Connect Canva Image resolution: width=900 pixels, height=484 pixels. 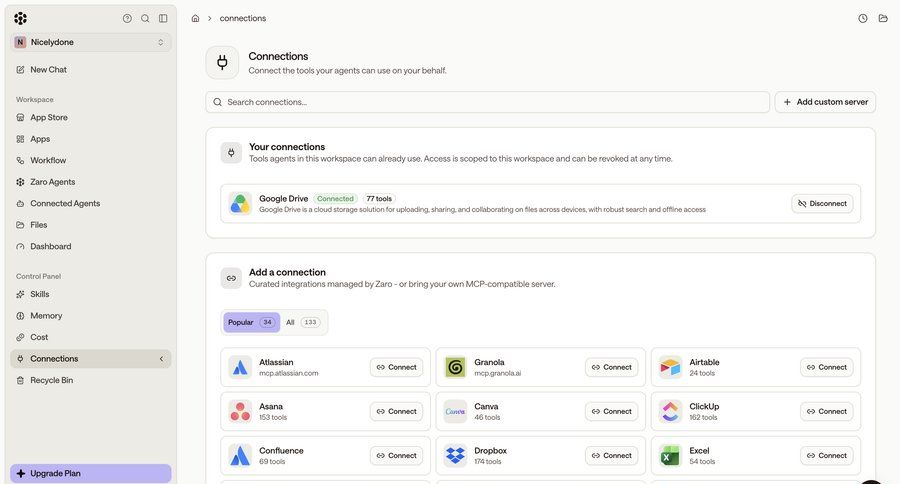[611, 411]
